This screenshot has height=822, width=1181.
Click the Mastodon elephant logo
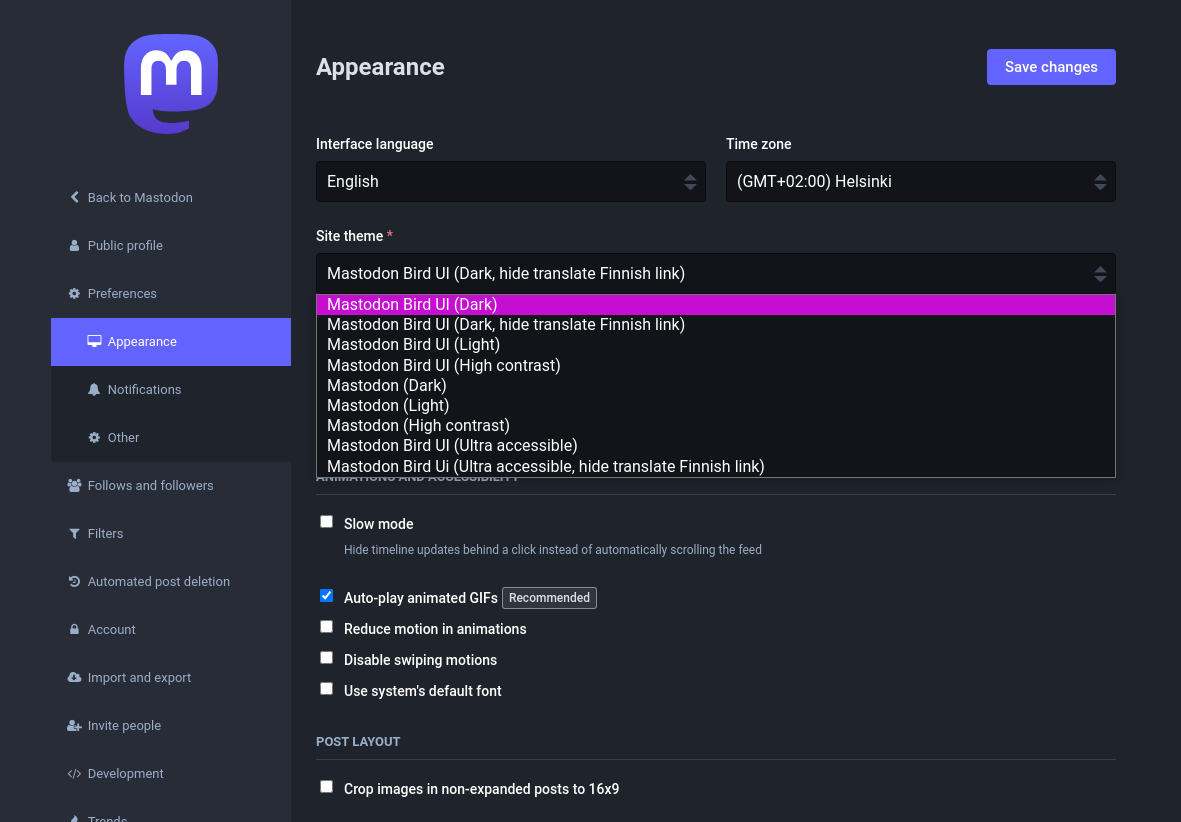click(x=171, y=84)
